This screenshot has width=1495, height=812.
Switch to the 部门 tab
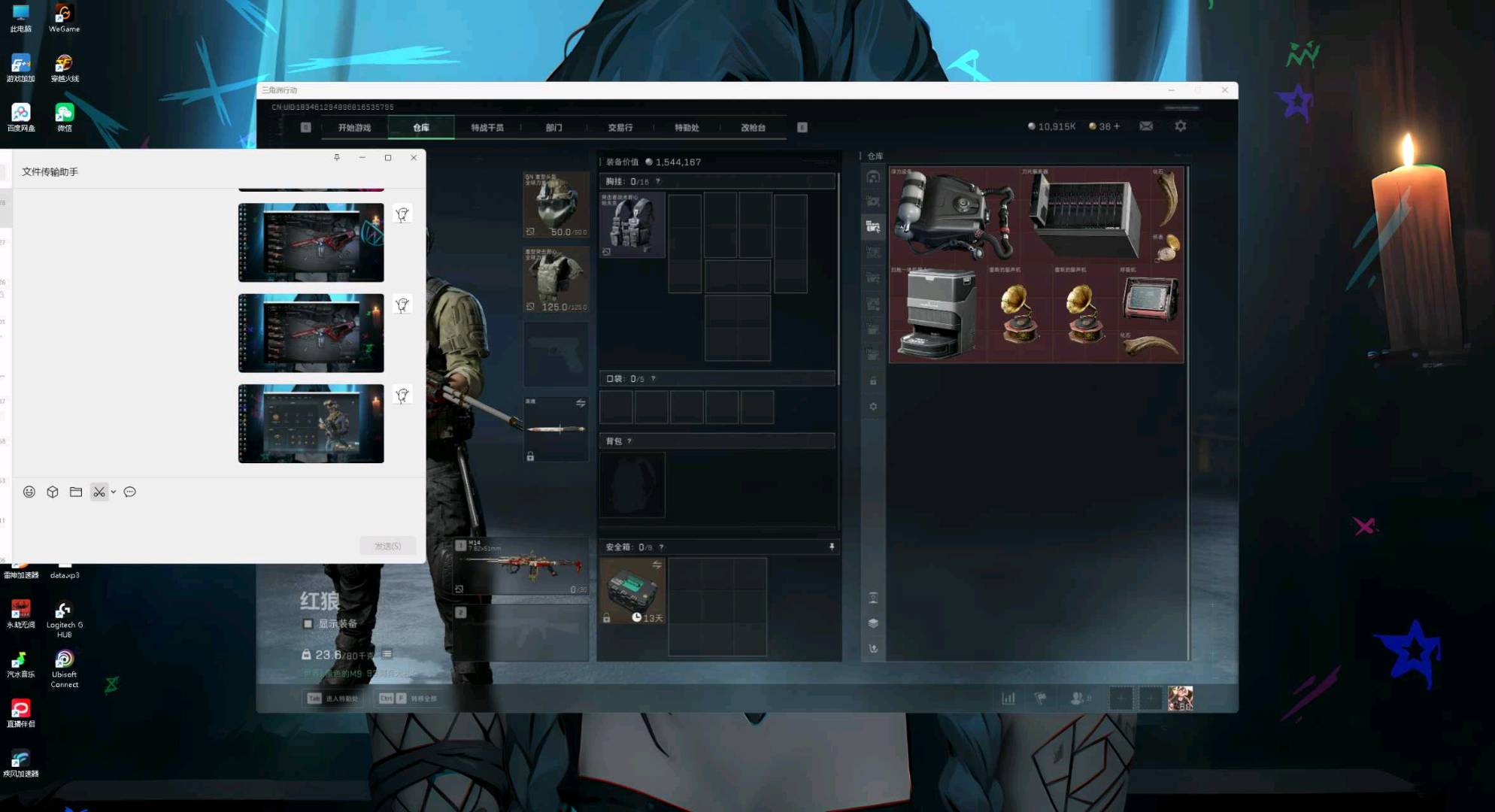(553, 128)
